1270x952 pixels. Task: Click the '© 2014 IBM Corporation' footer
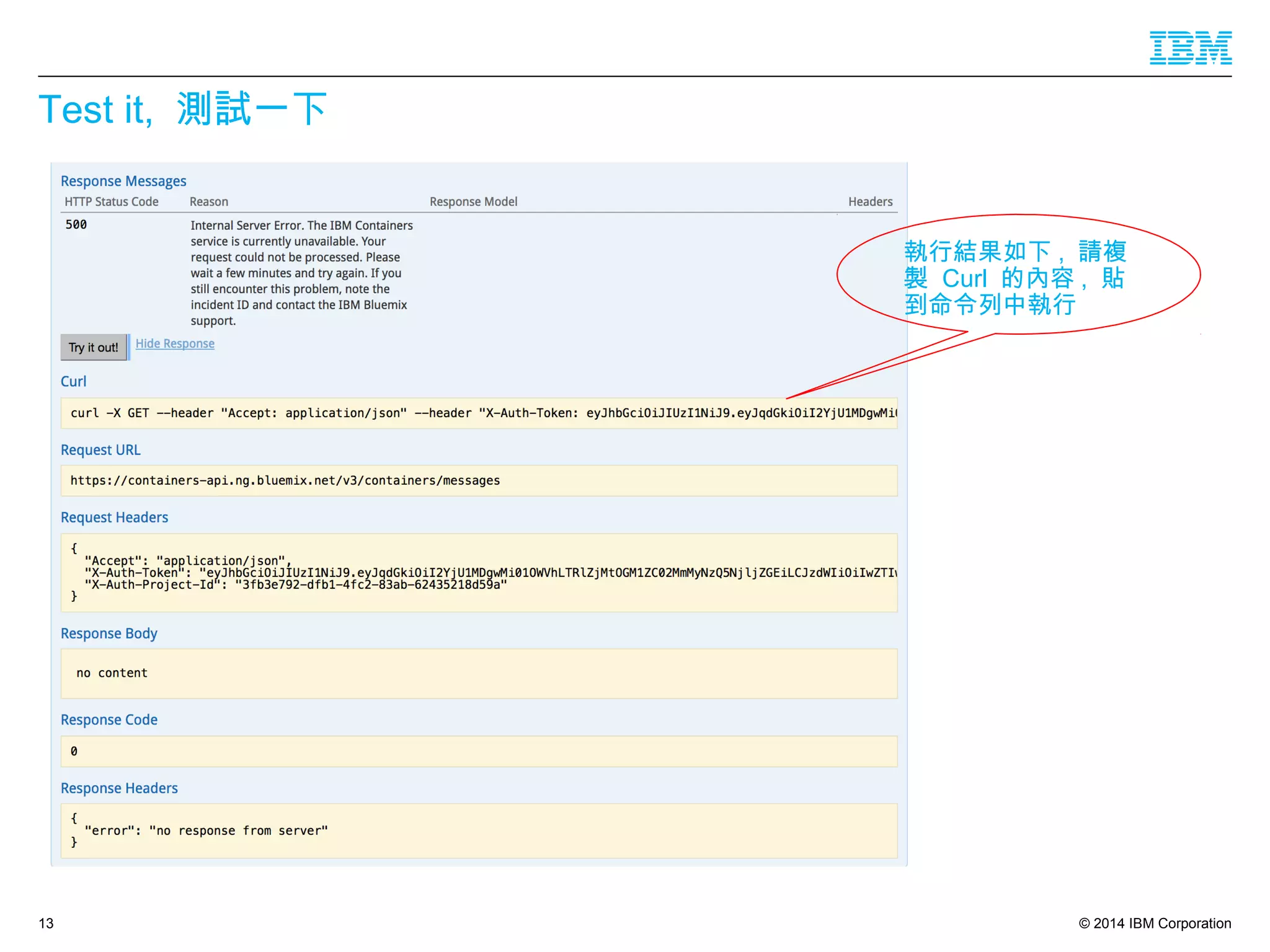(x=1155, y=923)
